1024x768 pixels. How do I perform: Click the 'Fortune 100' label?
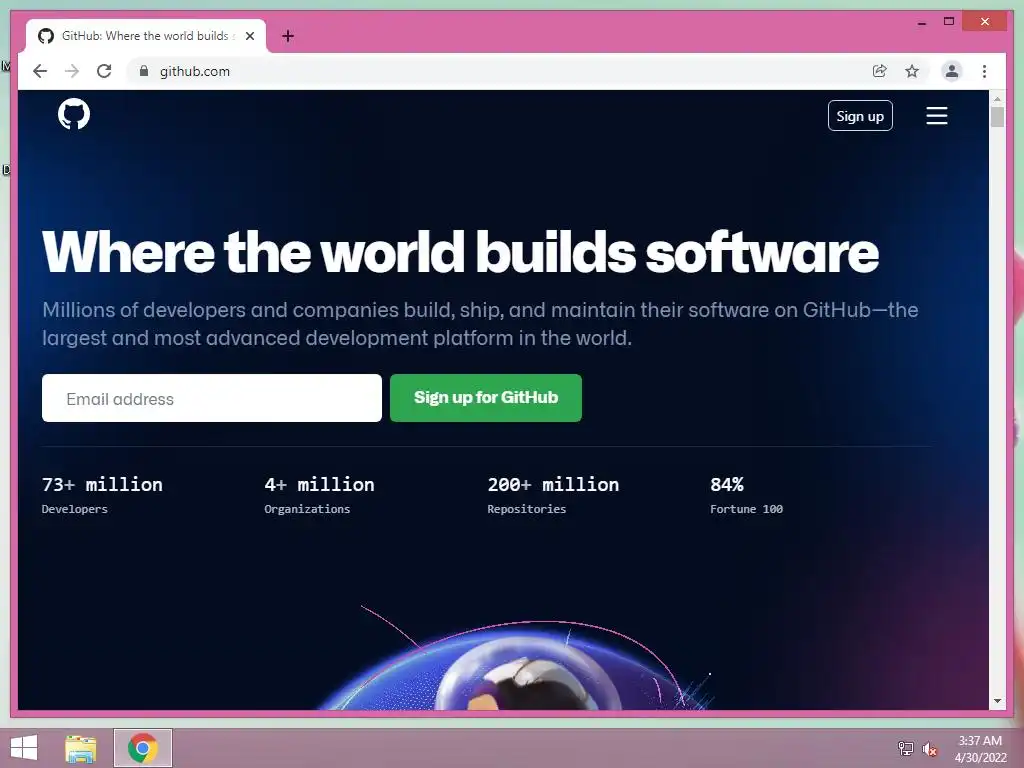[746, 509]
